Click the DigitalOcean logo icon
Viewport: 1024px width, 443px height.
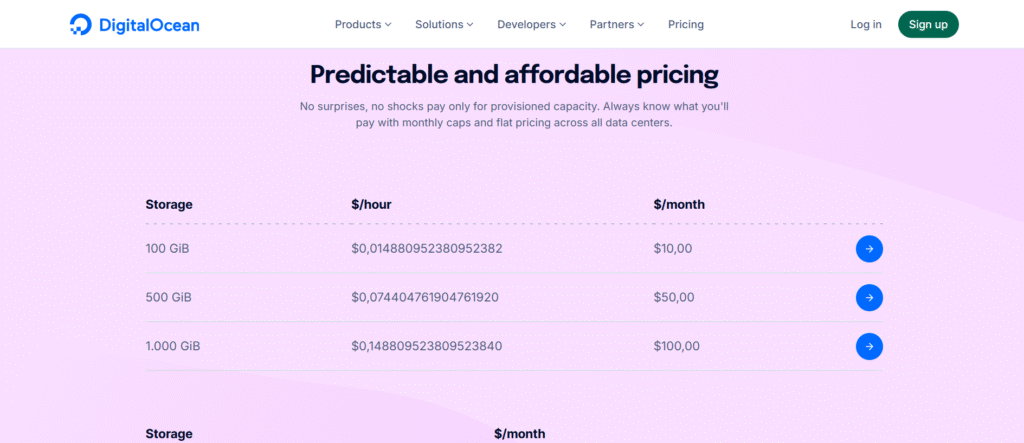click(x=81, y=25)
